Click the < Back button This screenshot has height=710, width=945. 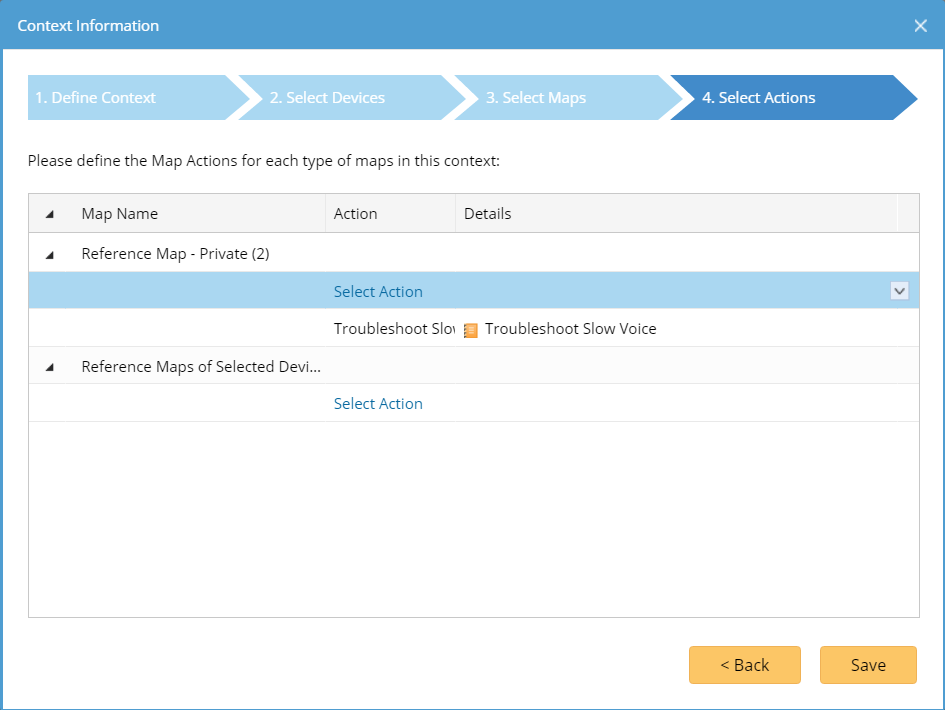point(745,665)
